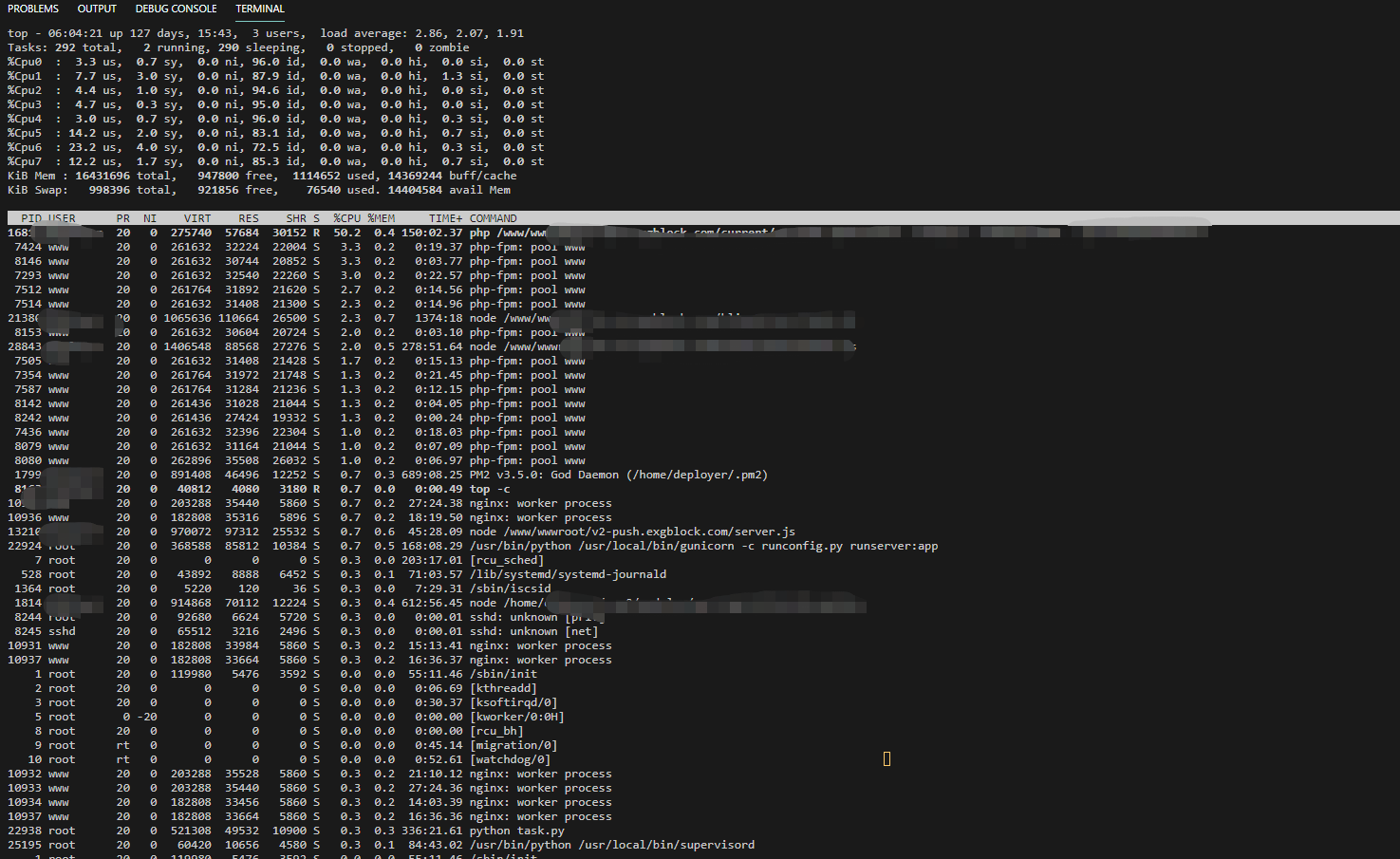
Task: Select the DEBUG CONSOLE tab
Action: point(176,9)
